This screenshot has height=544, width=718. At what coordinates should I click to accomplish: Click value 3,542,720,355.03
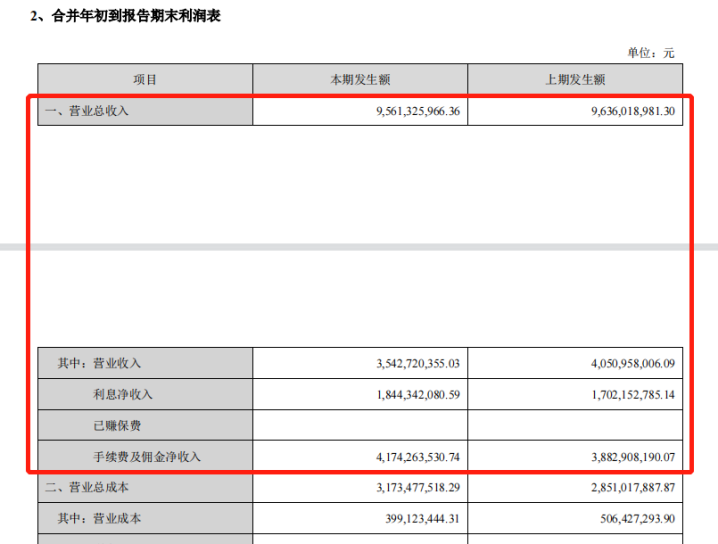[418, 364]
